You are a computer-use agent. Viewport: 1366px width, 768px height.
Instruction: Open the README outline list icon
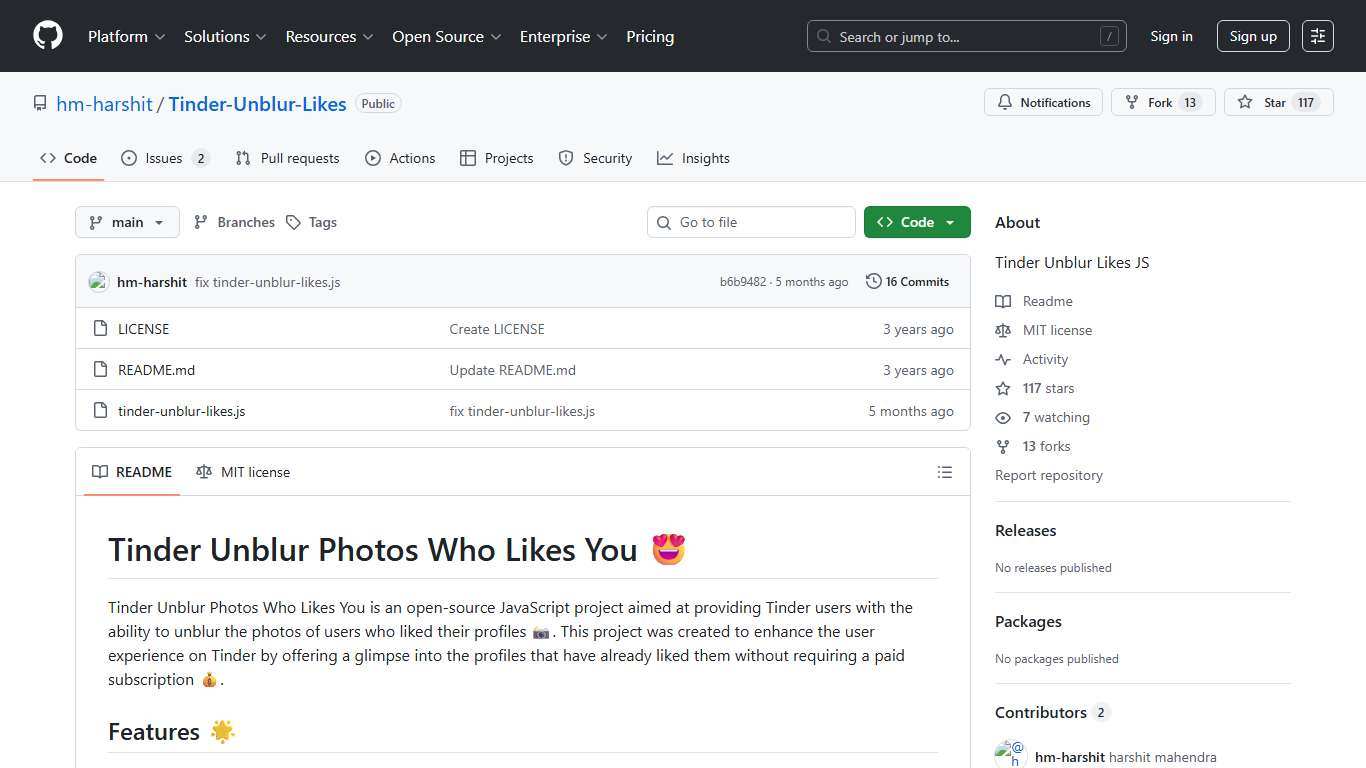click(x=944, y=472)
